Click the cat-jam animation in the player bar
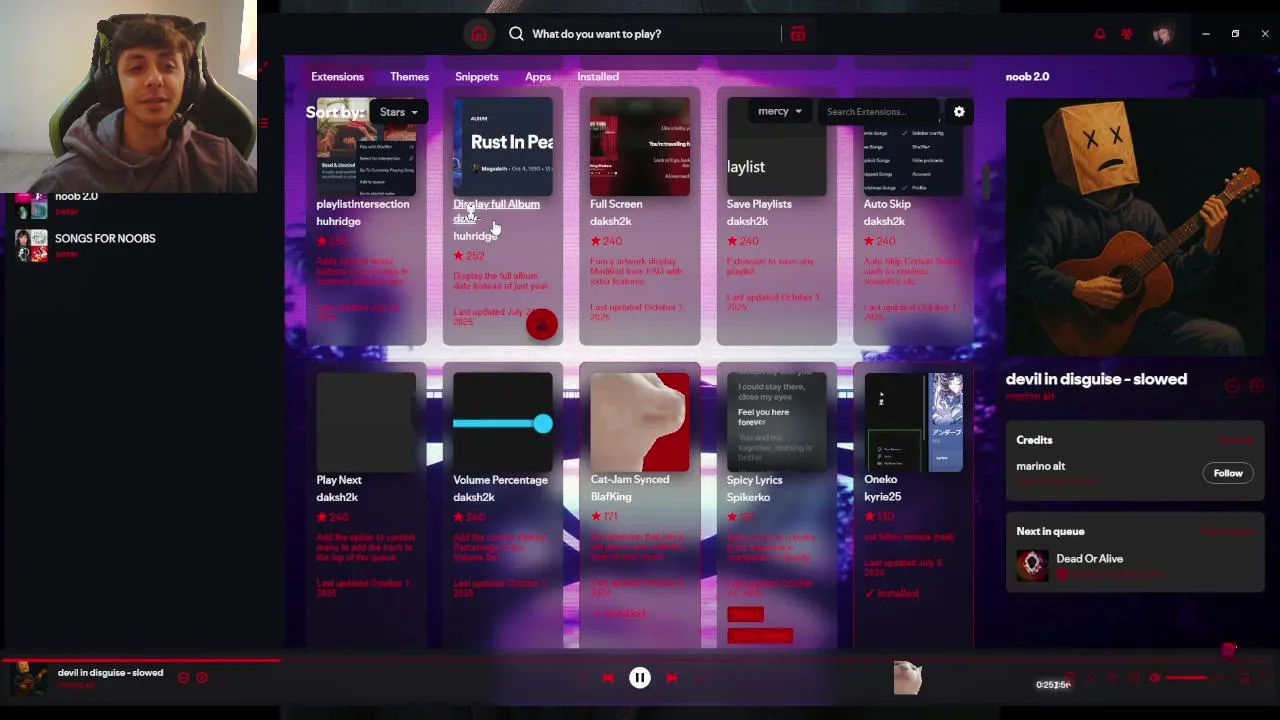The width and height of the screenshot is (1280, 720). coord(907,678)
